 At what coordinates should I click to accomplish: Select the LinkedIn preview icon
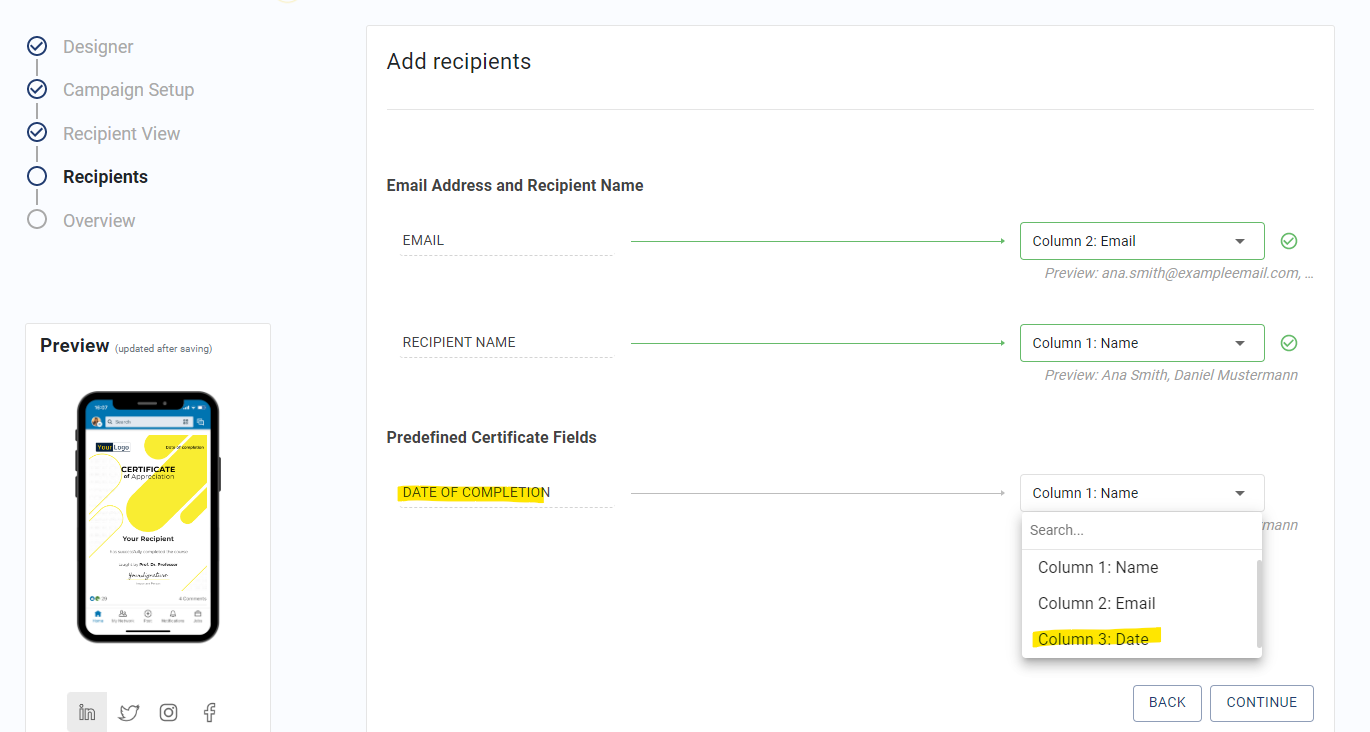point(87,712)
